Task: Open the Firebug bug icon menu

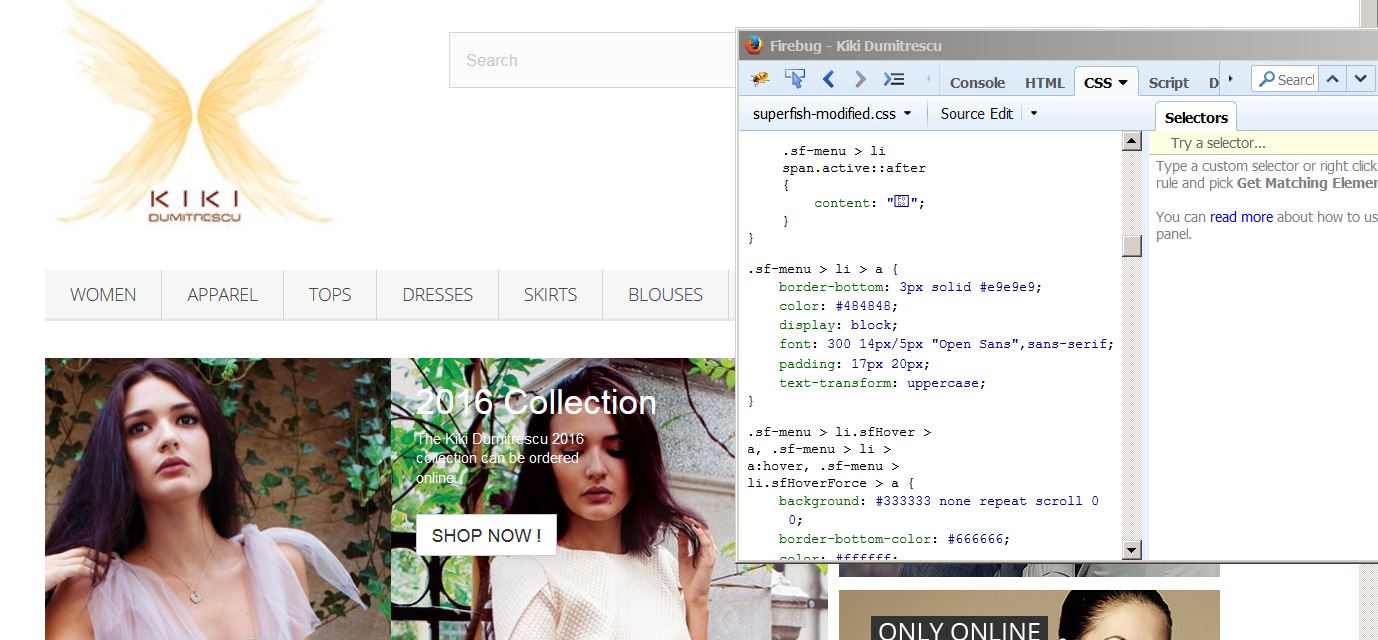Action: coord(761,79)
